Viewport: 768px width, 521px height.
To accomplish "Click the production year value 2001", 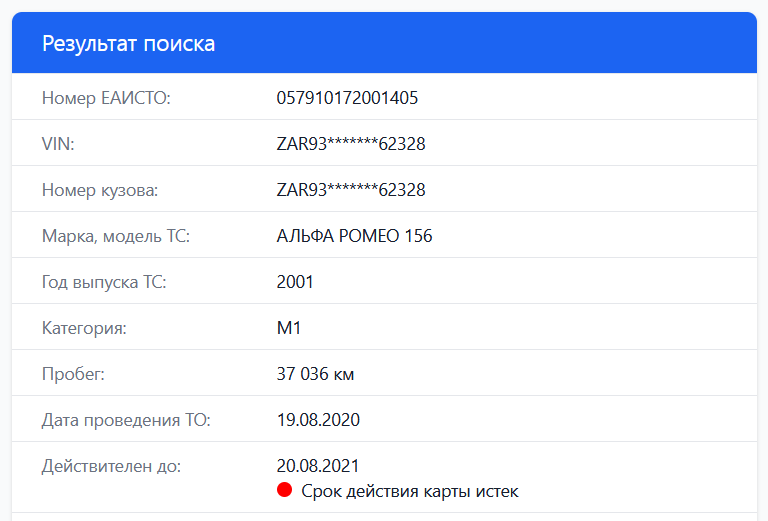I will point(295,282).
